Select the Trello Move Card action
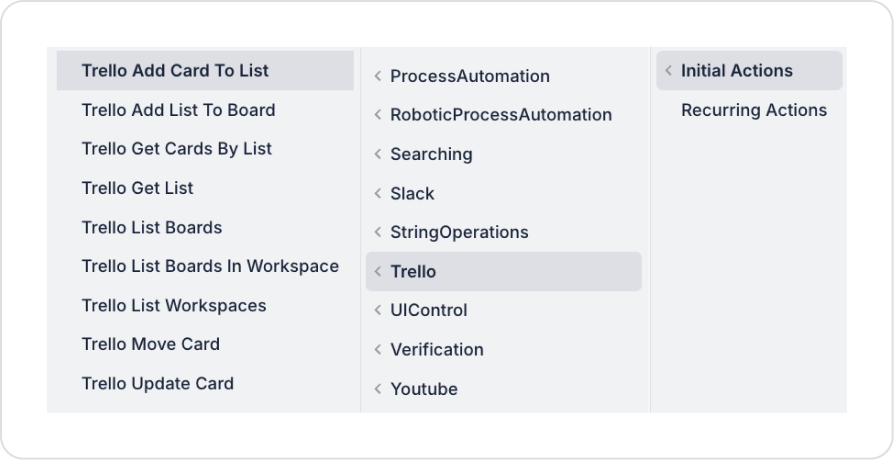 point(151,344)
